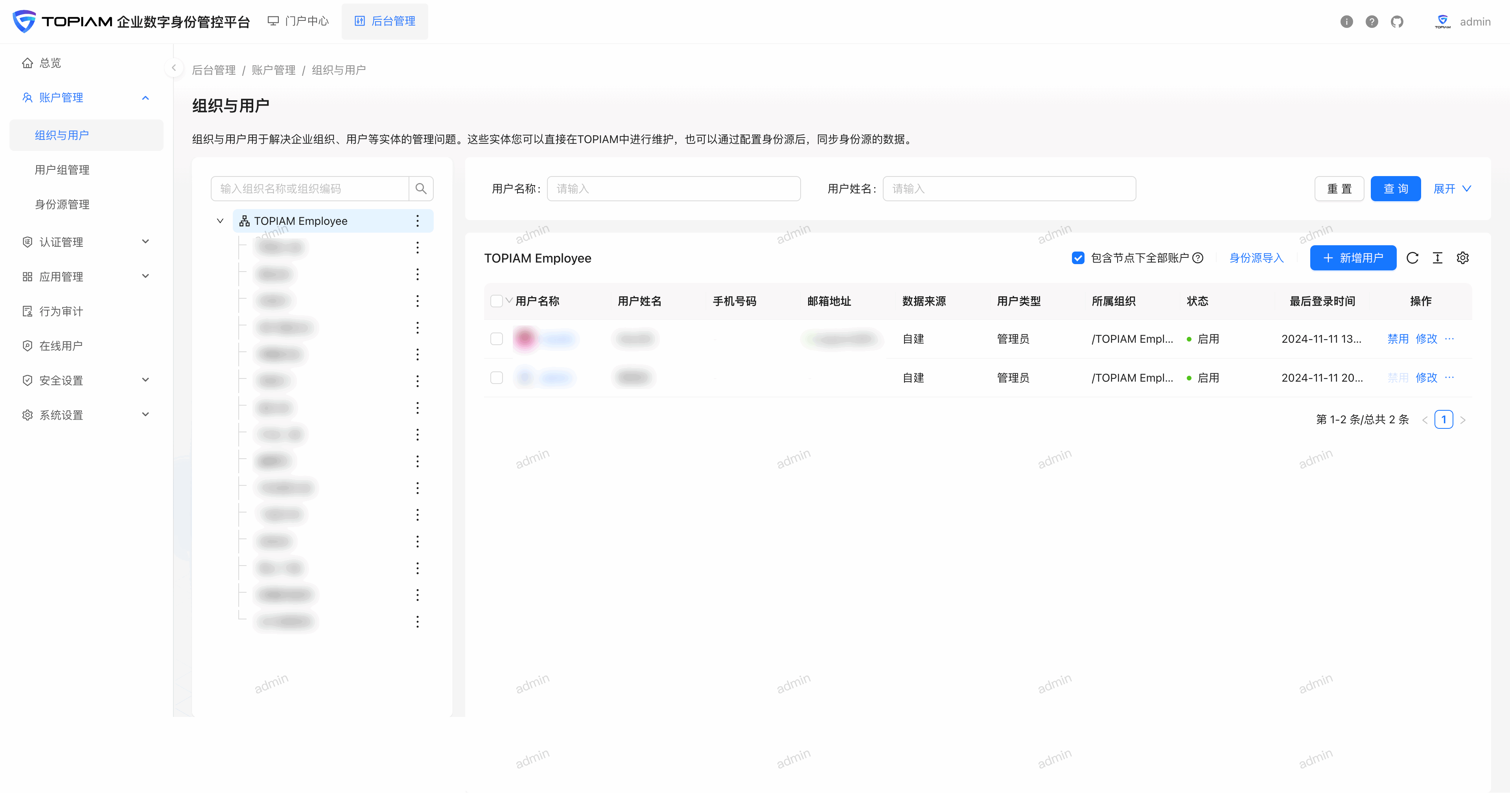Open 用户组管理 menu item
This screenshot has height=812, width=1510.
pyautogui.click(x=86, y=170)
